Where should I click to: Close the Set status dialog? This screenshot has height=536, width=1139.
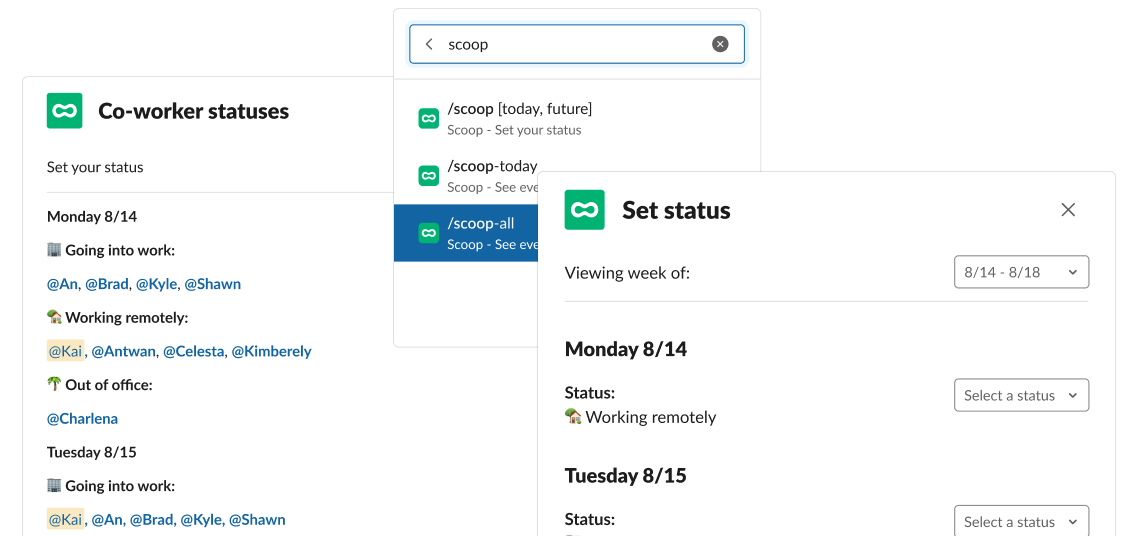click(1068, 210)
